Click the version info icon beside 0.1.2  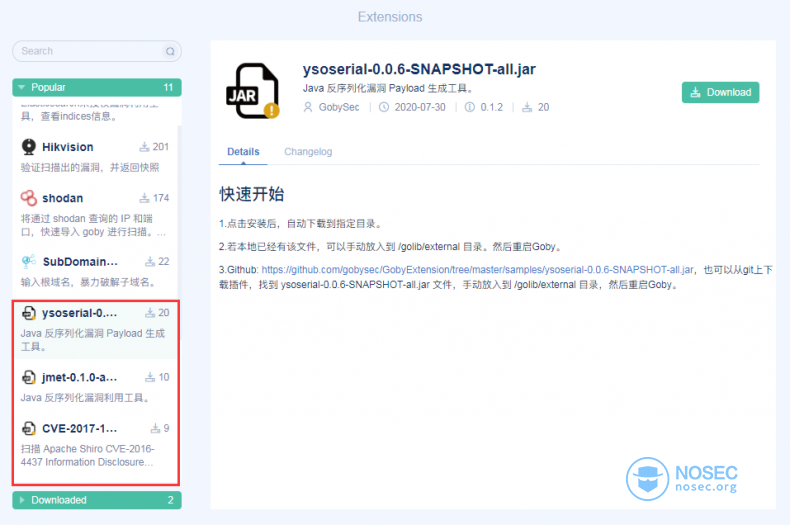[x=470, y=107]
